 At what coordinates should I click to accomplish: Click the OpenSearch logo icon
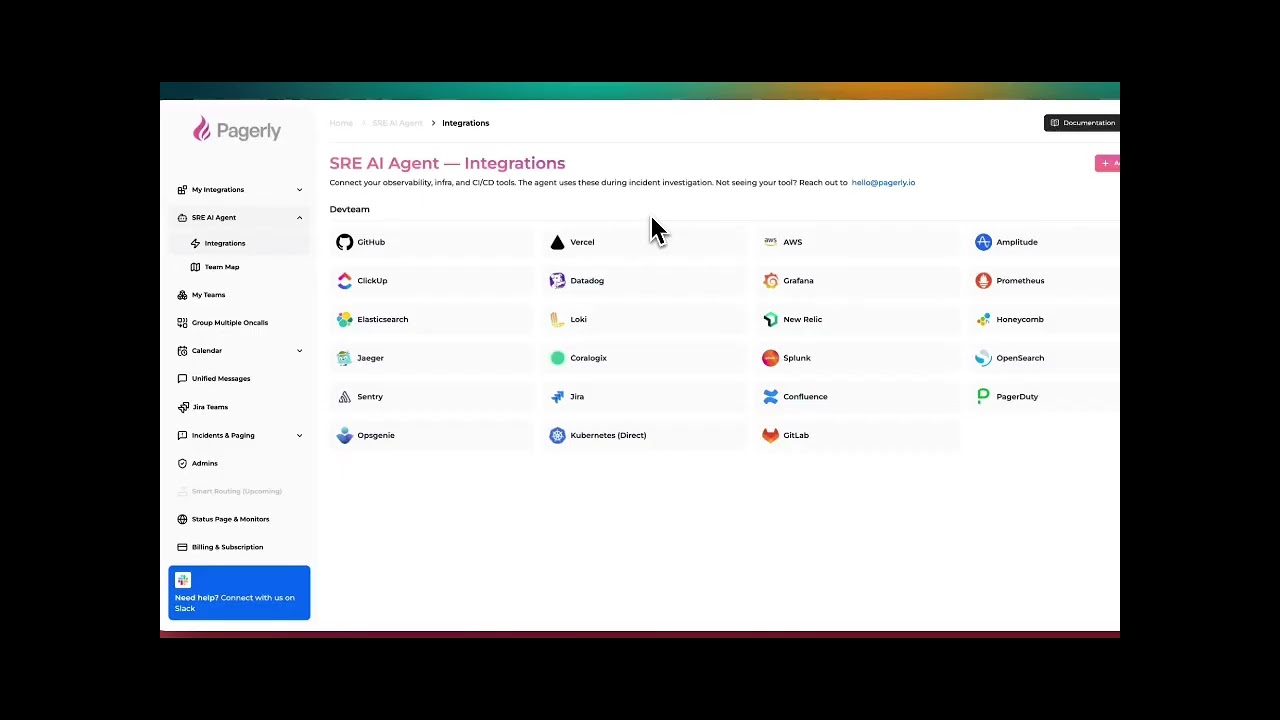983,358
